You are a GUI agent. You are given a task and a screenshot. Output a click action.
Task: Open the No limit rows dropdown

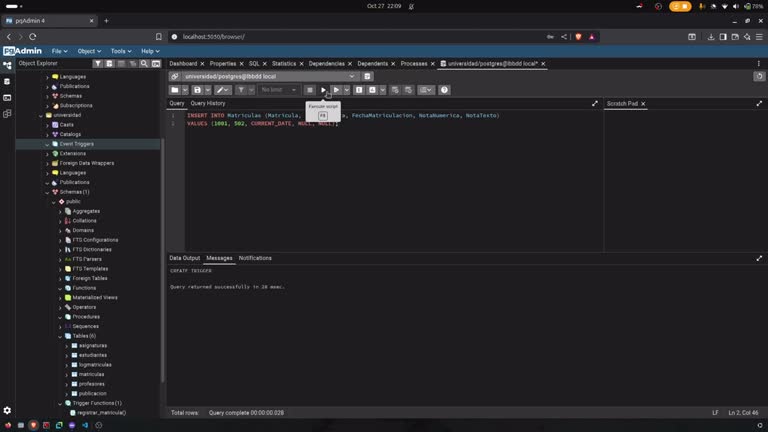pos(279,90)
